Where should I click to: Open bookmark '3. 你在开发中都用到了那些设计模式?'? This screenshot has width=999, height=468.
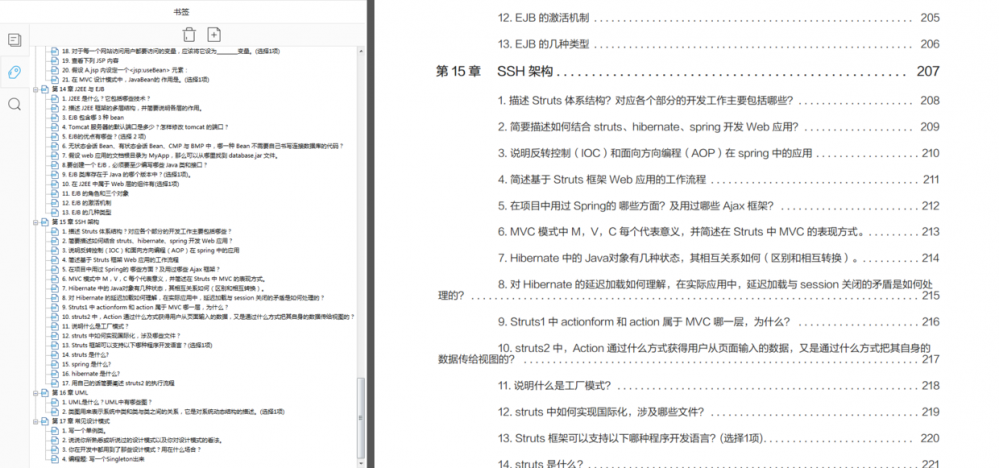click(x=132, y=450)
